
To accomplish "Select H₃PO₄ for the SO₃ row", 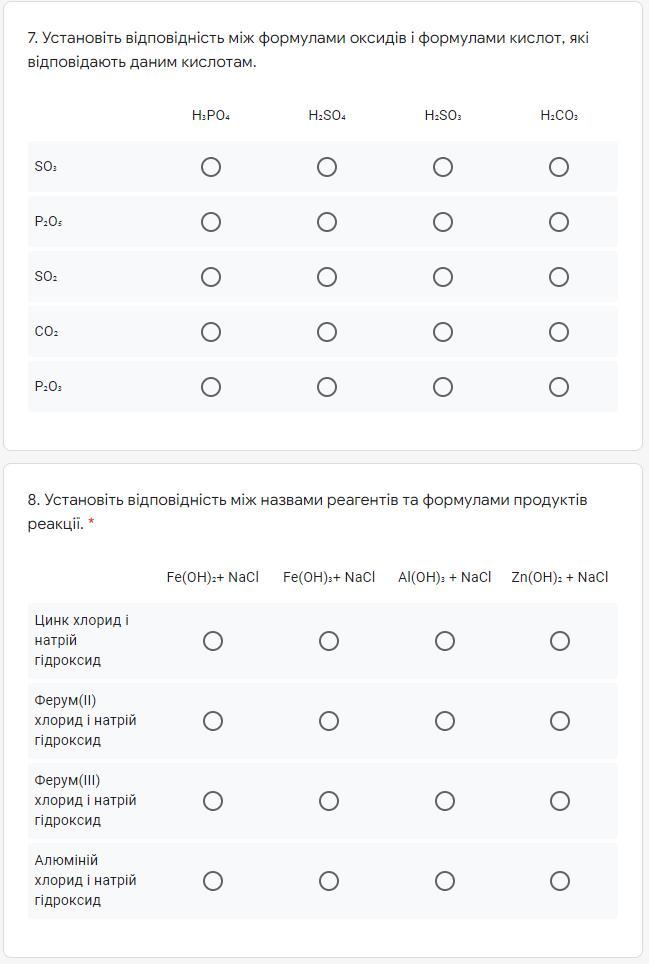I will 211,167.
